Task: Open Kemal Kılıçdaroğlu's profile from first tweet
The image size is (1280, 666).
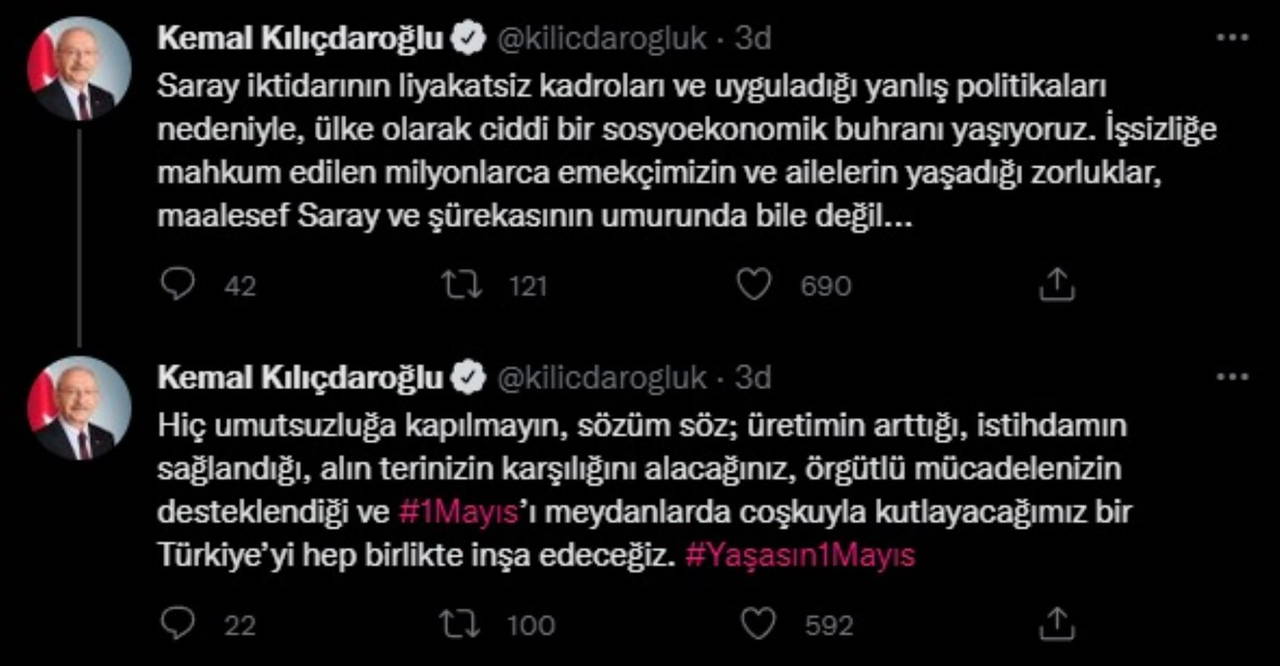Action: pos(300,38)
